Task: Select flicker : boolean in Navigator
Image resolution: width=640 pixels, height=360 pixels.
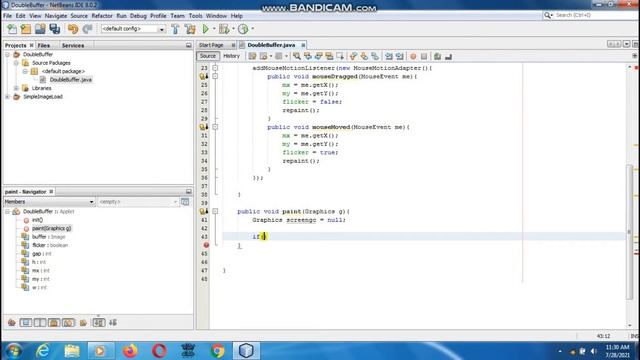Action: click(50, 245)
